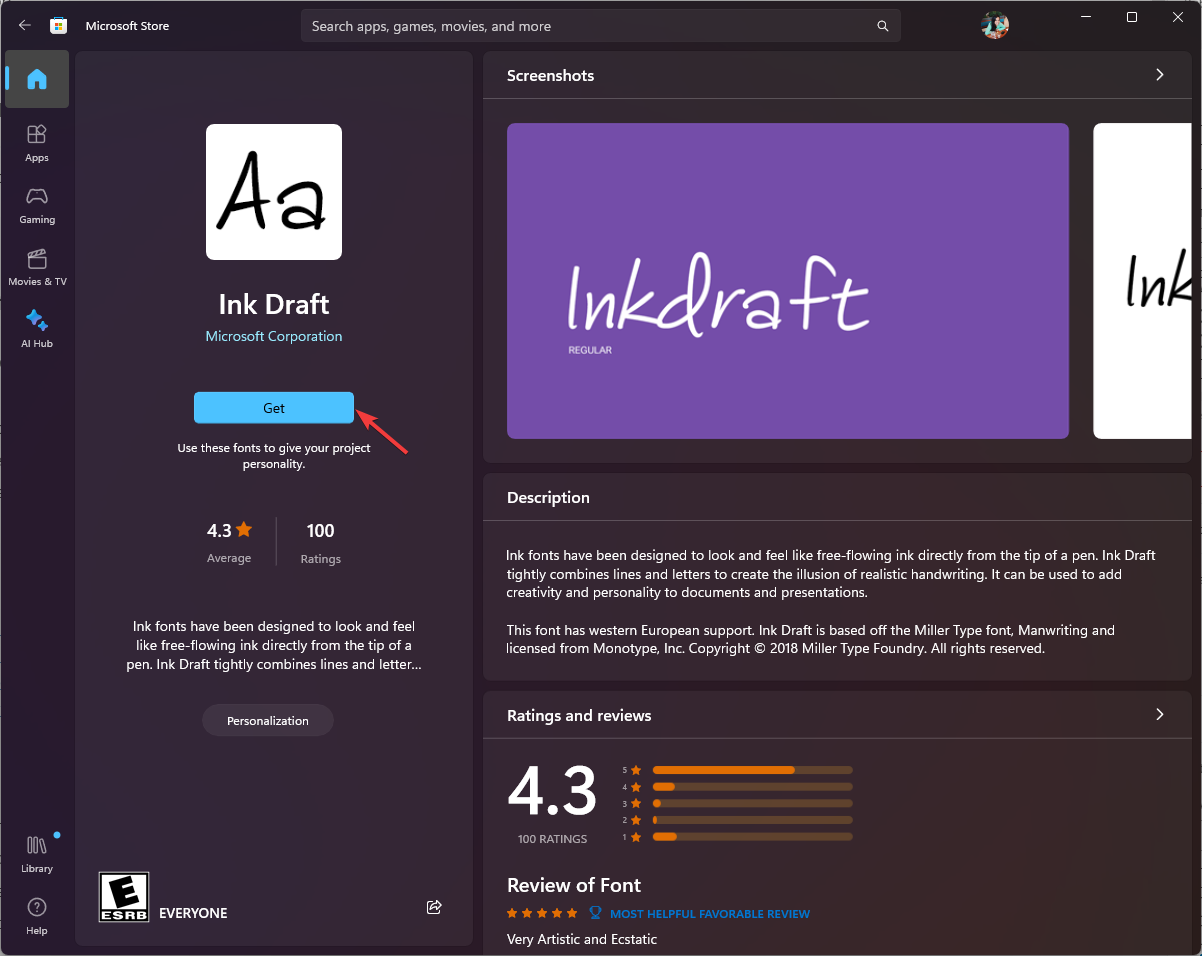
Task: Click the Description section heading
Action: [x=548, y=498]
